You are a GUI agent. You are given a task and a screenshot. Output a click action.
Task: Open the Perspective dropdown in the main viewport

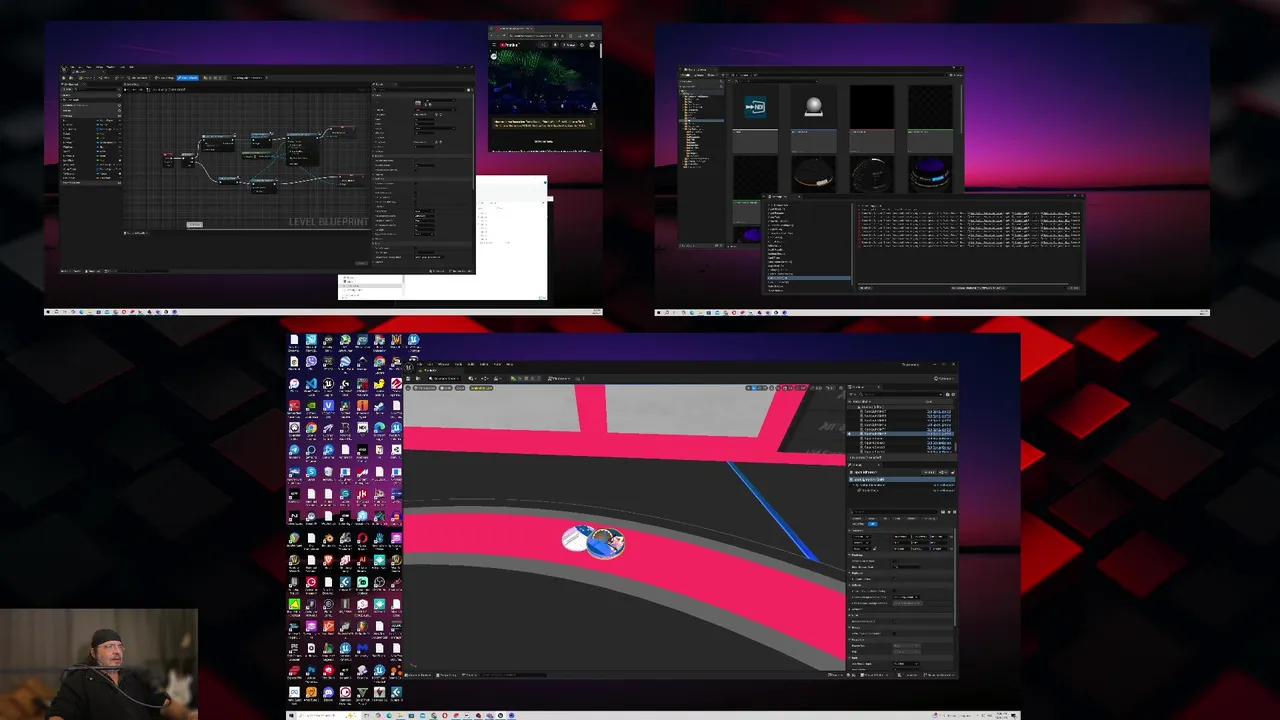click(x=425, y=388)
